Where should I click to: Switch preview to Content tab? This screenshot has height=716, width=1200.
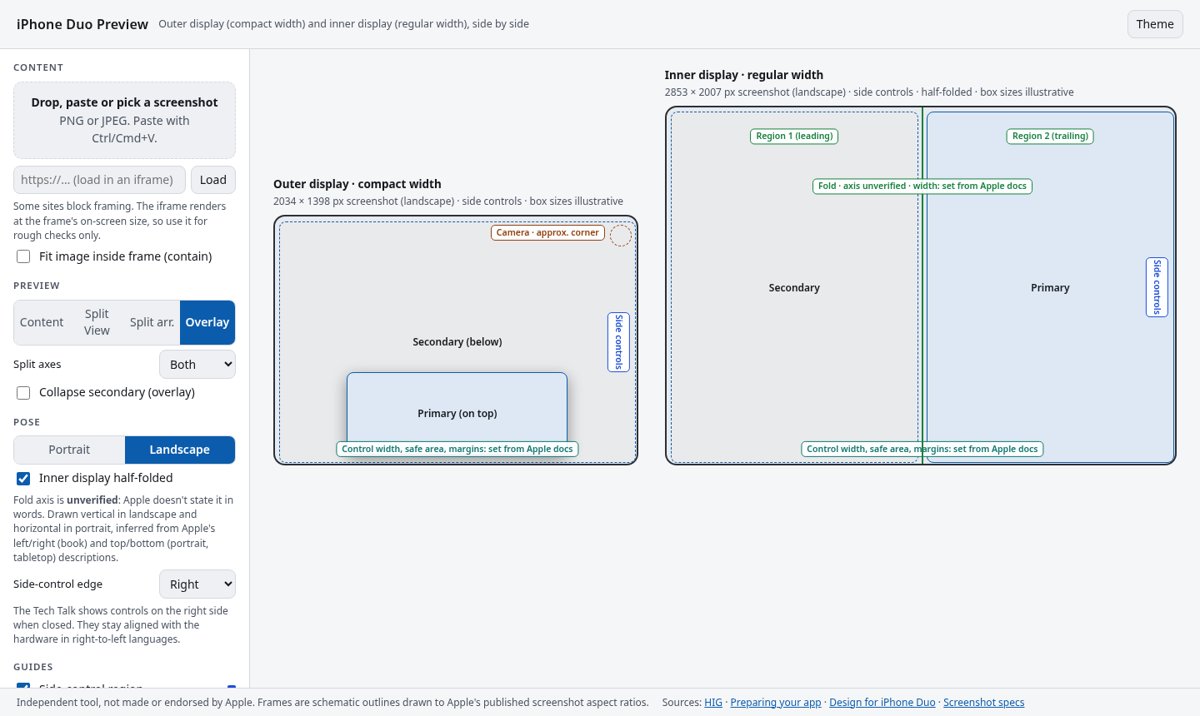(x=42, y=322)
